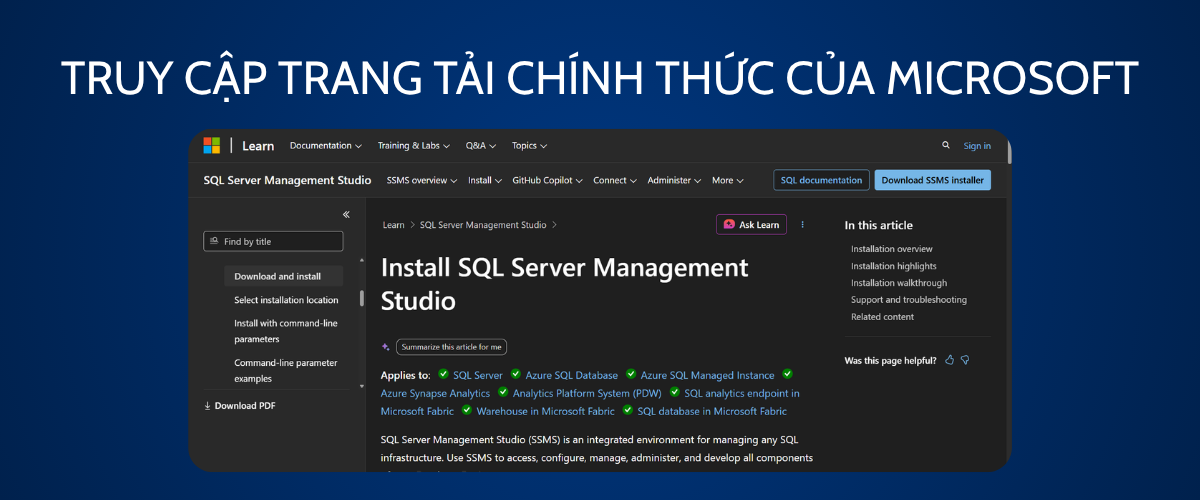
Task: Click the SQL Server Management Studio header title
Action: (287, 180)
